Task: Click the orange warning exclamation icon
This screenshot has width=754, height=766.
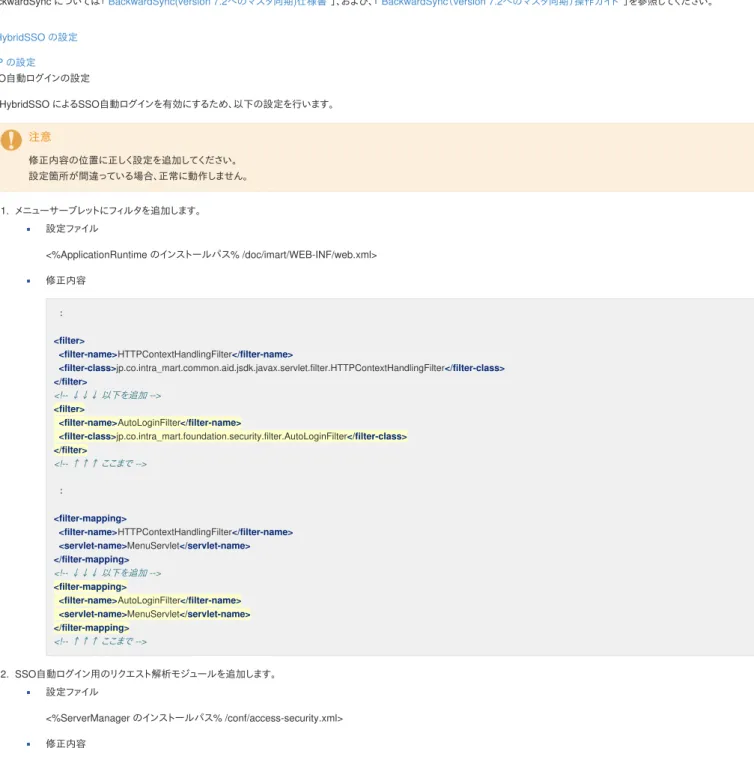Action: (x=11, y=140)
